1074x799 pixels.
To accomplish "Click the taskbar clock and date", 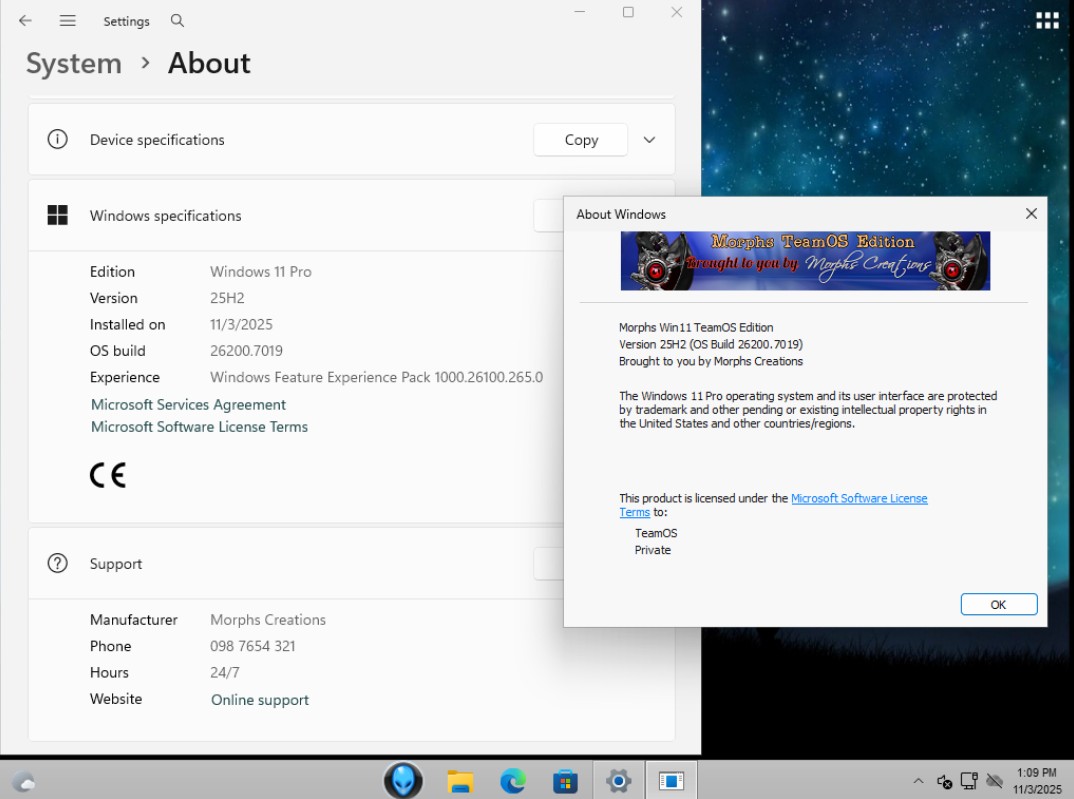I will click(1035, 781).
